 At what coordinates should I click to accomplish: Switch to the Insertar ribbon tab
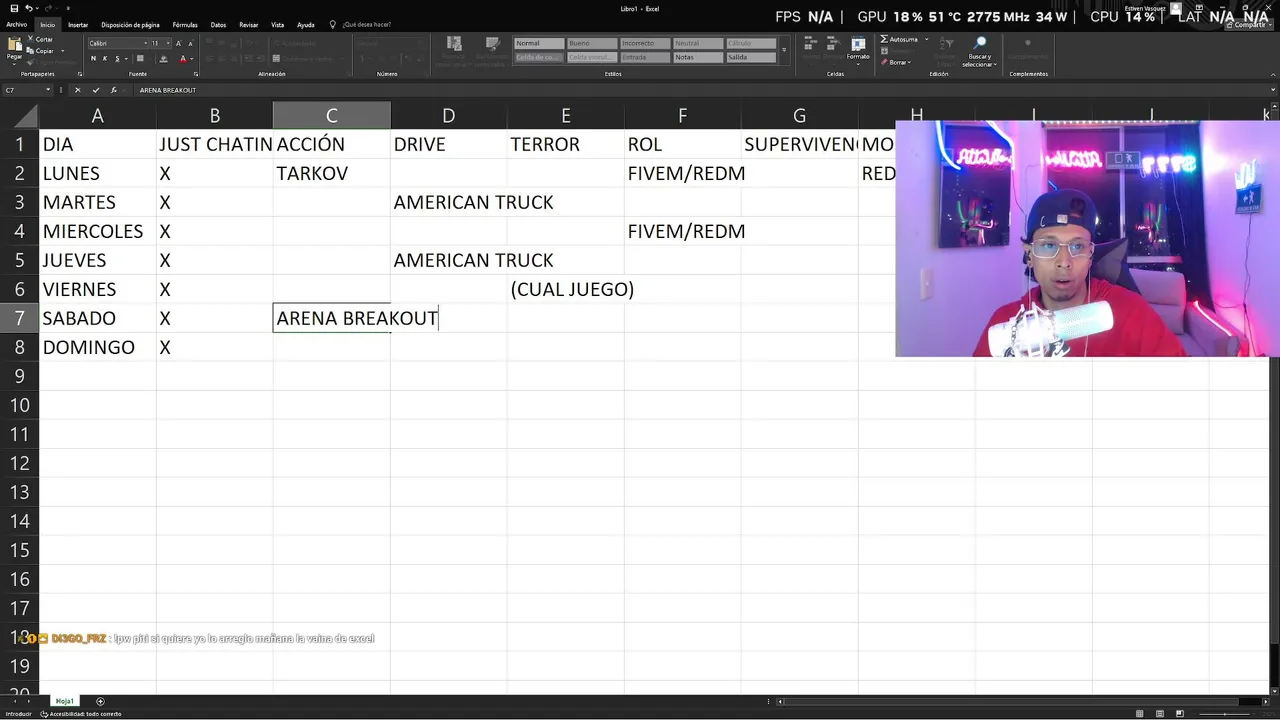78,25
